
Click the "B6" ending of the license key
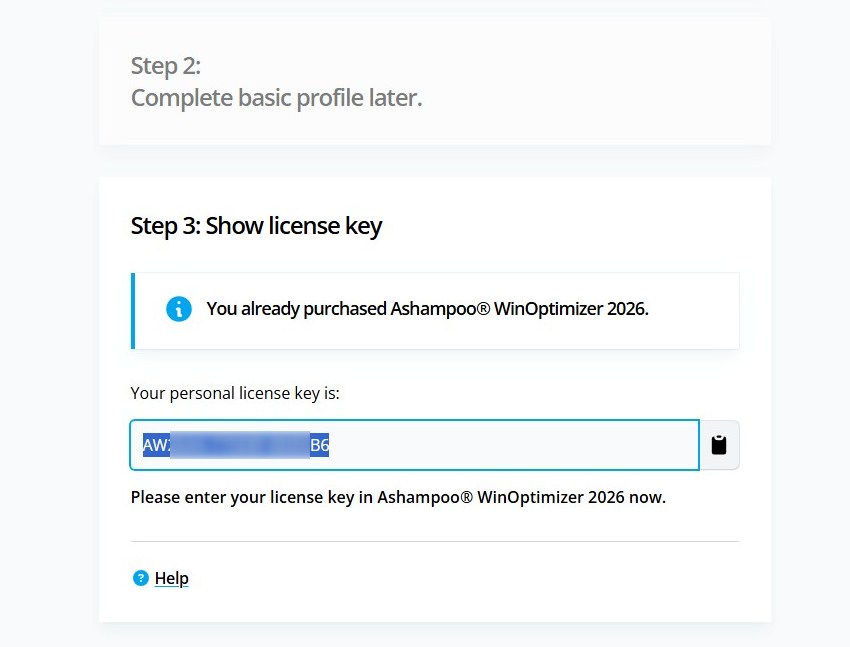click(319, 445)
